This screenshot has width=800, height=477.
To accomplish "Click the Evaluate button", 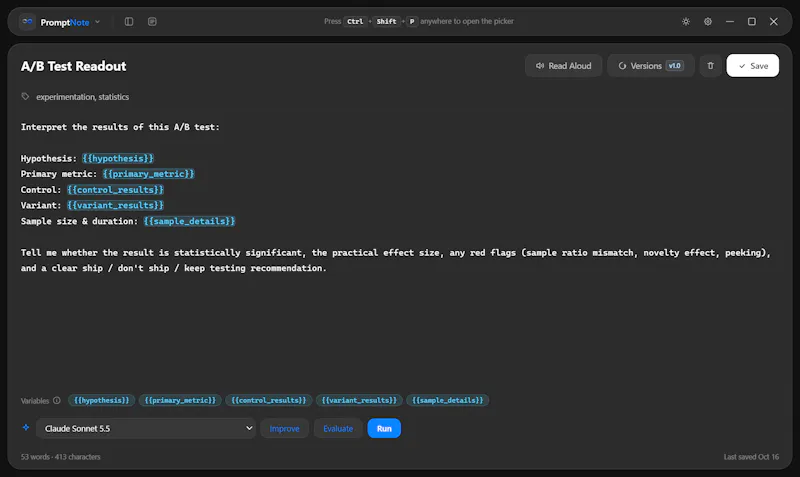I will pos(338,429).
